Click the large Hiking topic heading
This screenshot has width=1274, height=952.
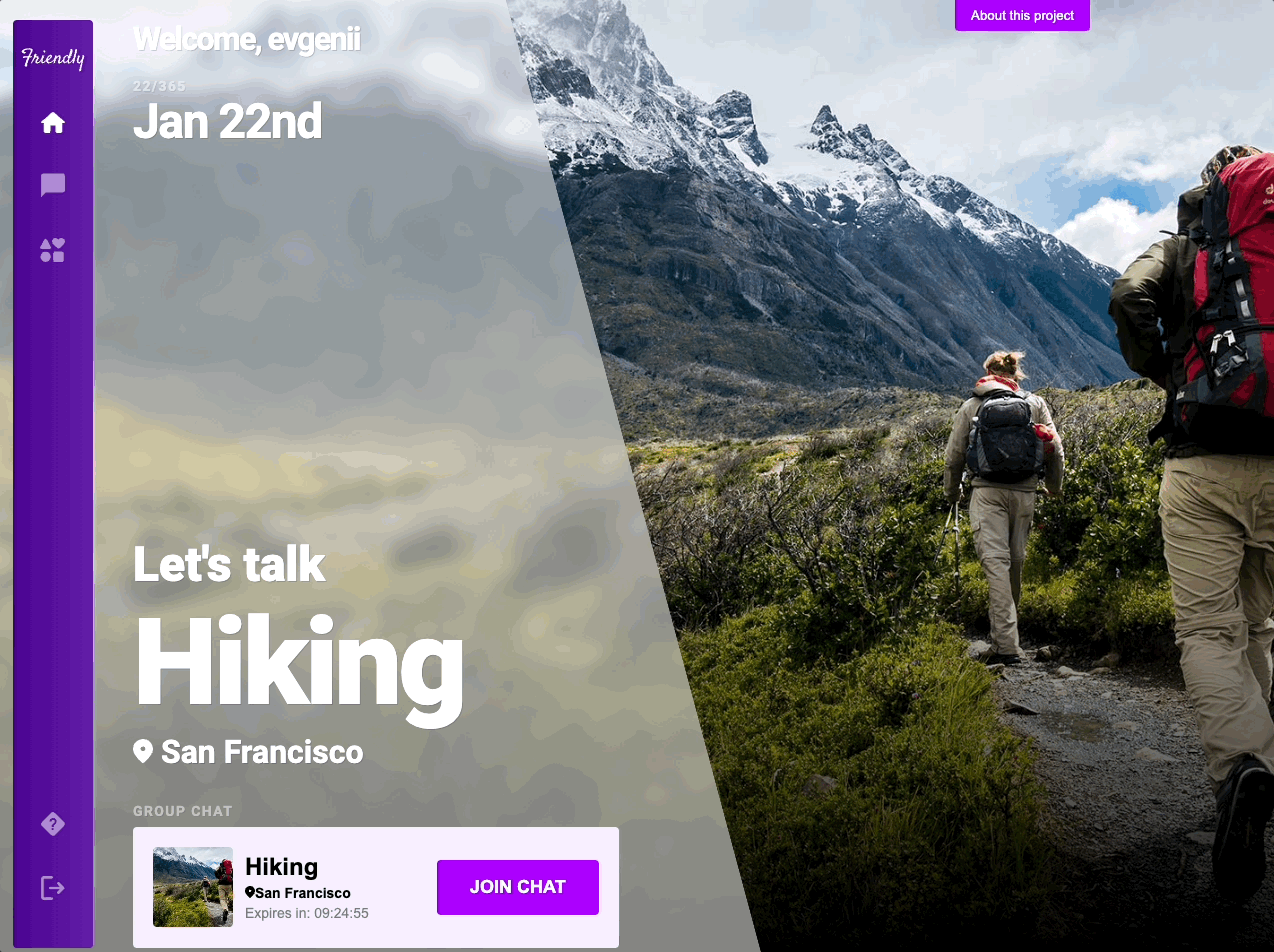click(299, 662)
